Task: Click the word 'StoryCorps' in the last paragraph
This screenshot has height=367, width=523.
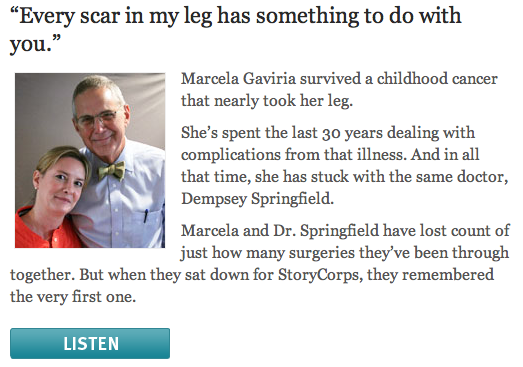Action: (x=320, y=275)
